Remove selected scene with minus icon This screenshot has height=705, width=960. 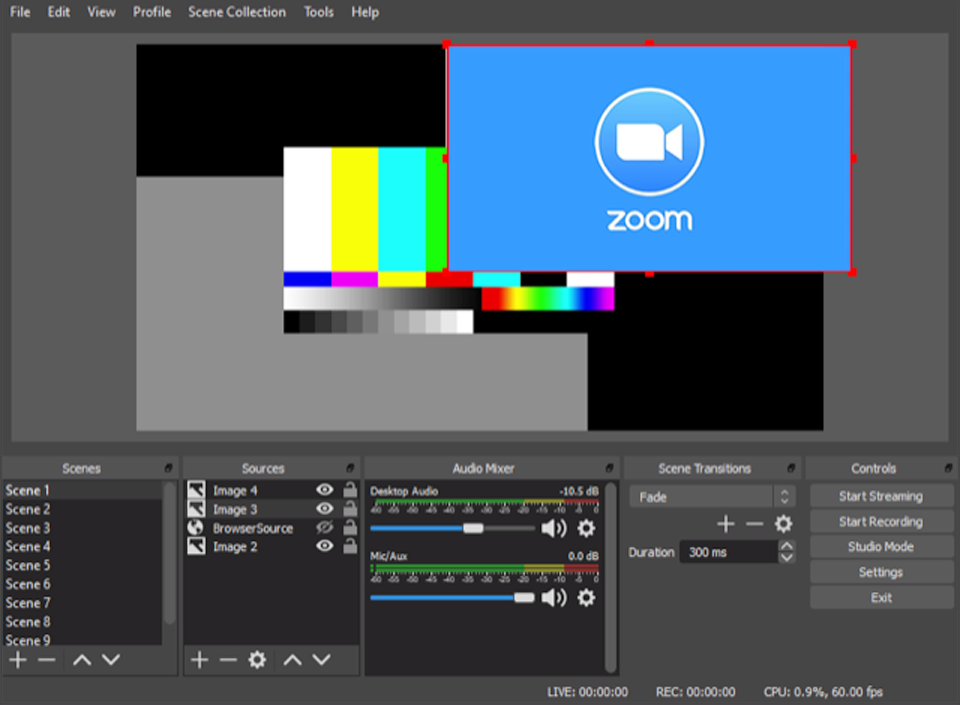coord(47,660)
